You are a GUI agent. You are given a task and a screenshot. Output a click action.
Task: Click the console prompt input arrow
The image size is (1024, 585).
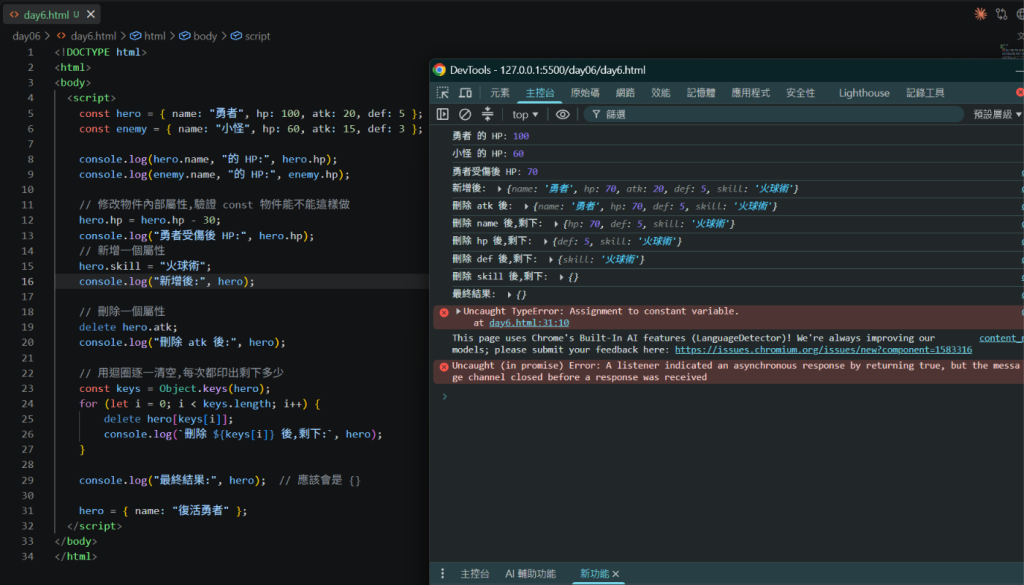tap(445, 396)
